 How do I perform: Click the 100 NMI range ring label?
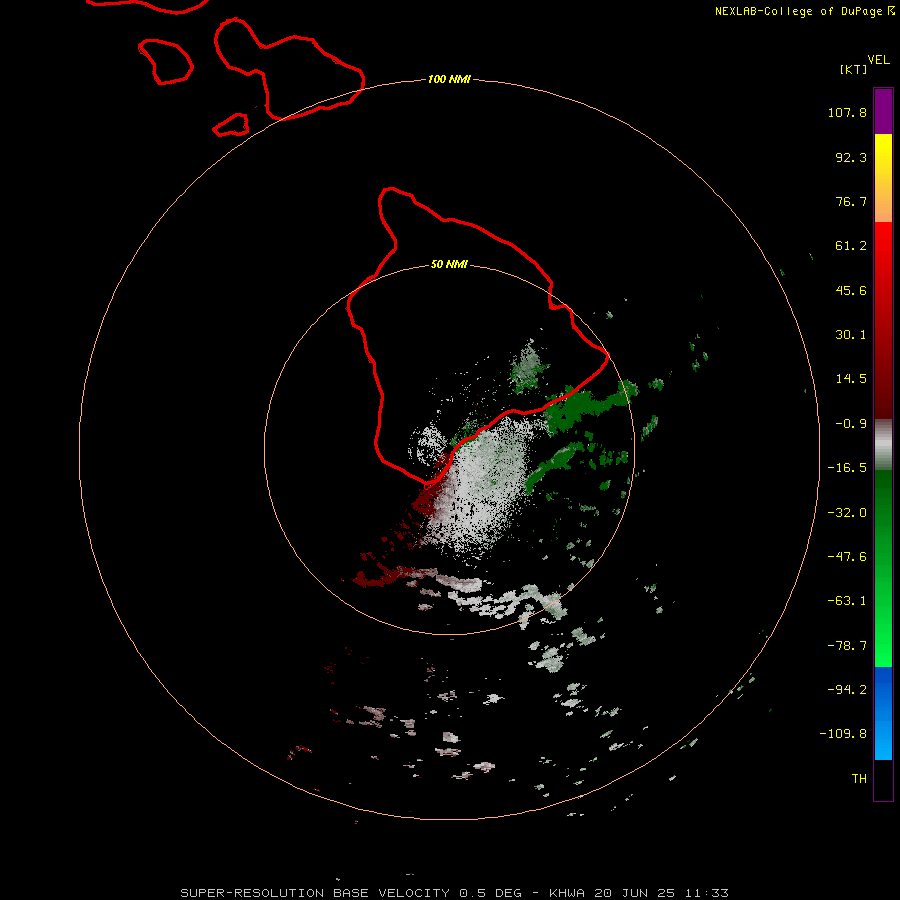[x=449, y=79]
